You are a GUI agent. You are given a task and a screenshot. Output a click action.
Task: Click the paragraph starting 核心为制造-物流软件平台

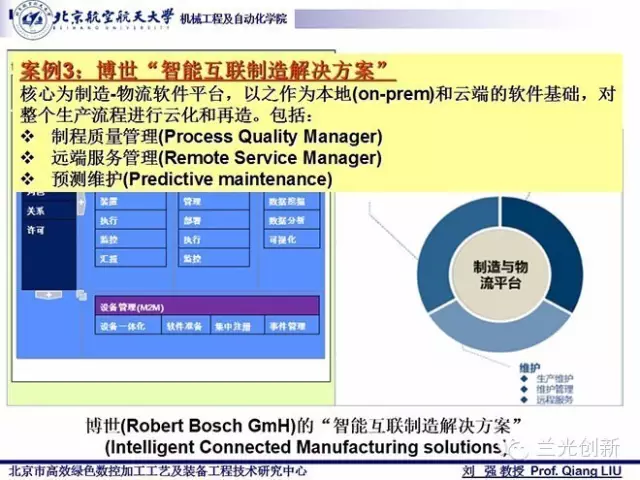(x=318, y=105)
